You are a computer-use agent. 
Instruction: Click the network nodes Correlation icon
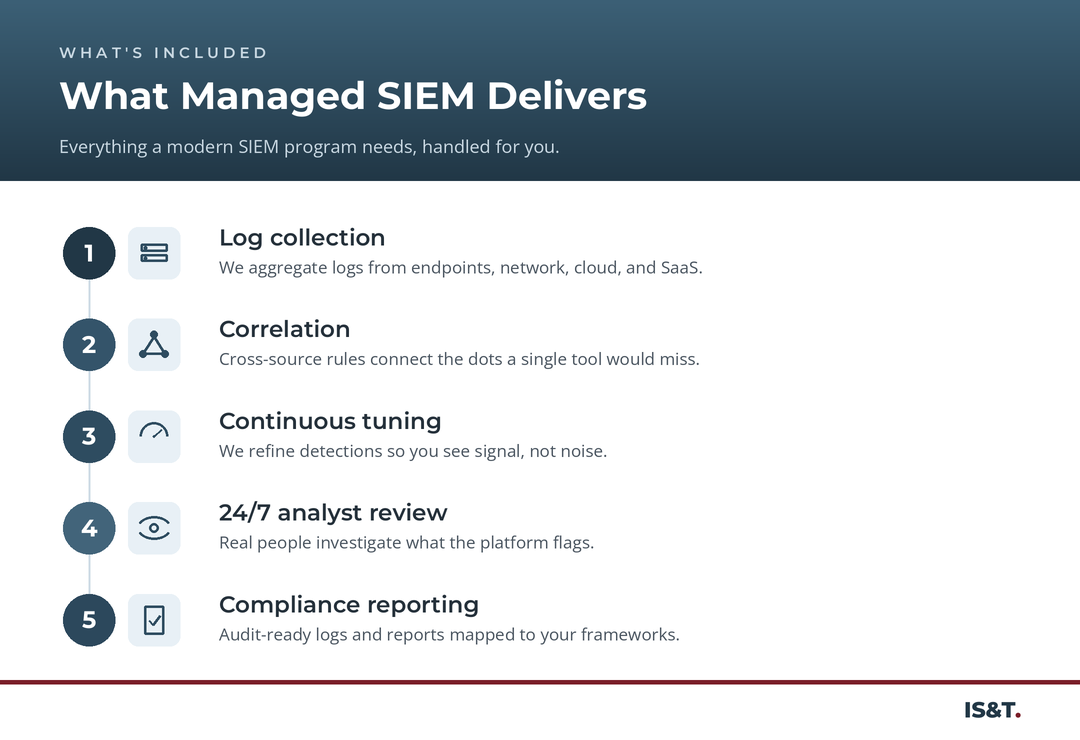click(x=154, y=345)
